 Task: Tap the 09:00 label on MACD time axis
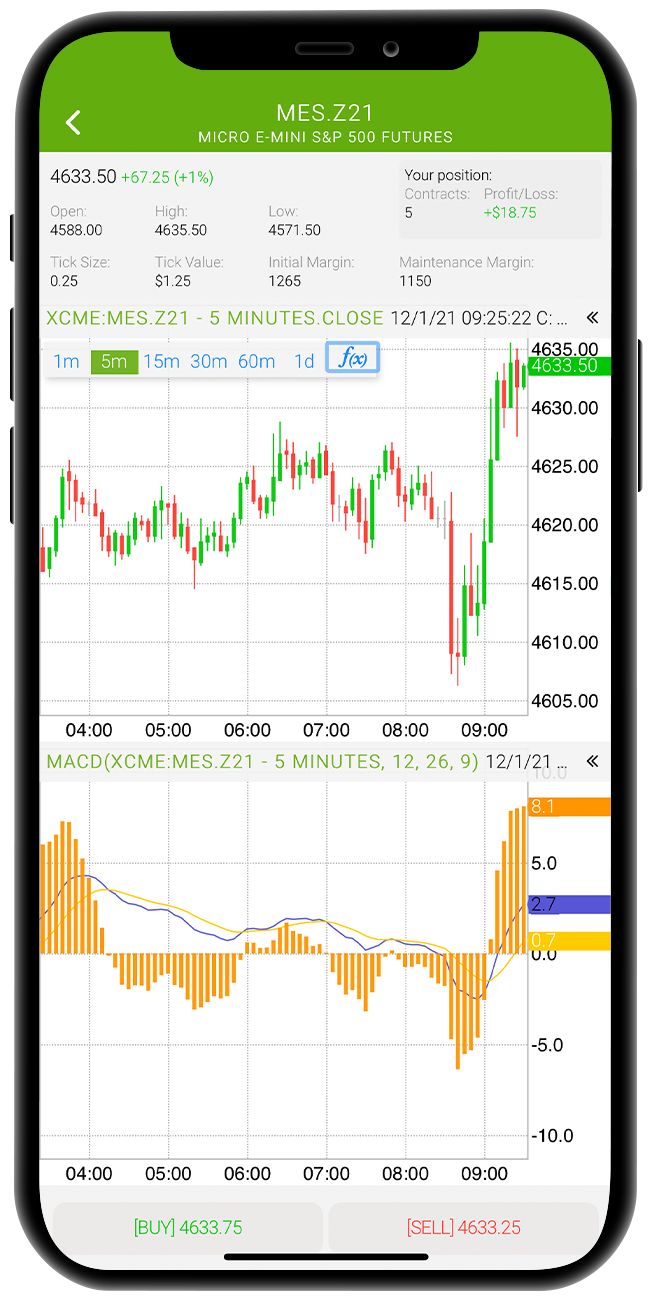point(484,1174)
